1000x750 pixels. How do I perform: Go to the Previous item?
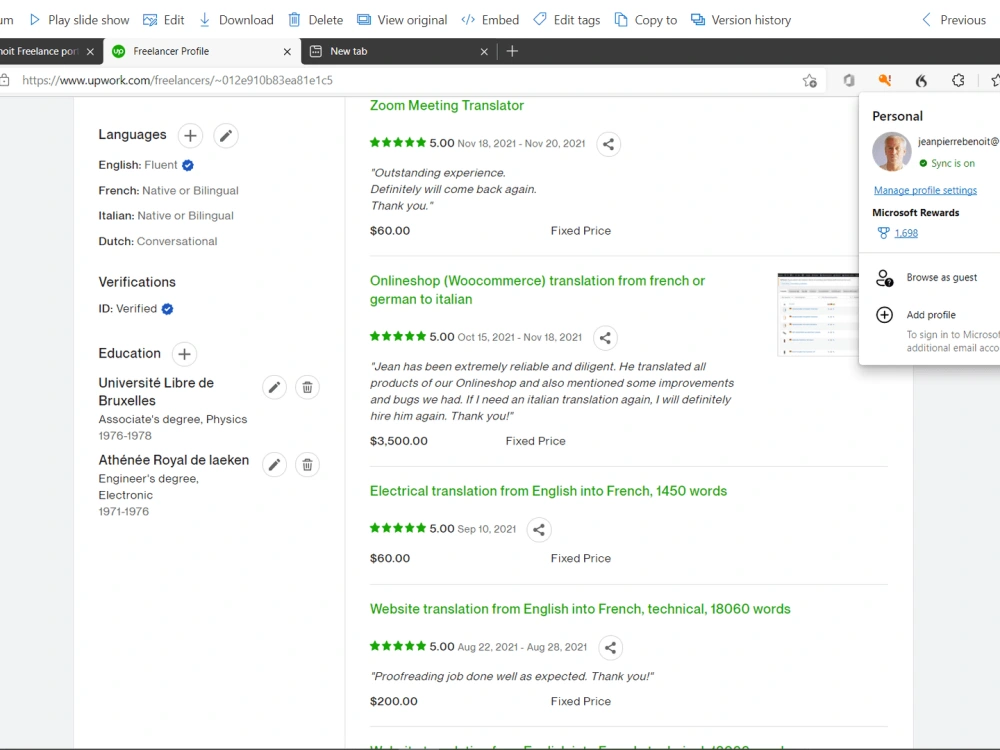tap(954, 20)
